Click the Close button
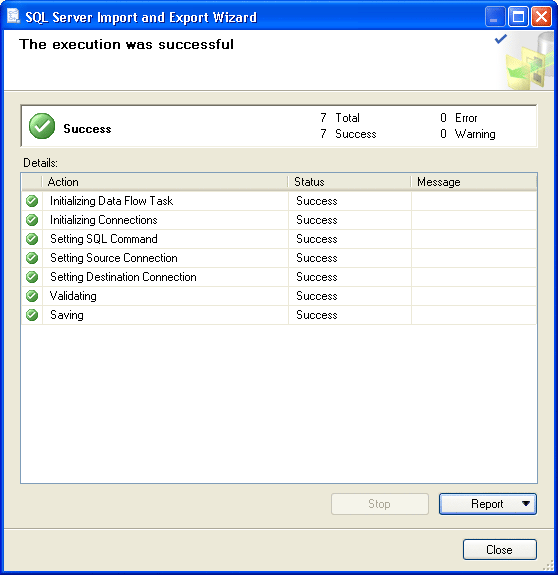The width and height of the screenshot is (558, 575). point(499,550)
